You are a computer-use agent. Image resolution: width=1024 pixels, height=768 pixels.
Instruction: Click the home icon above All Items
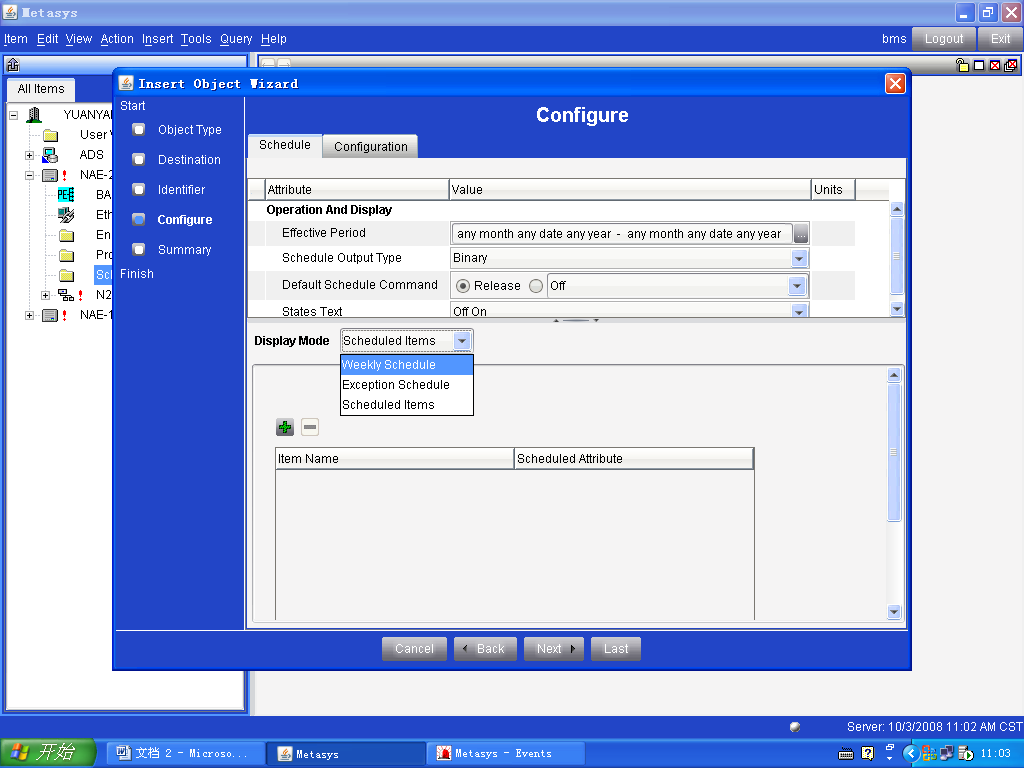(x=13, y=65)
